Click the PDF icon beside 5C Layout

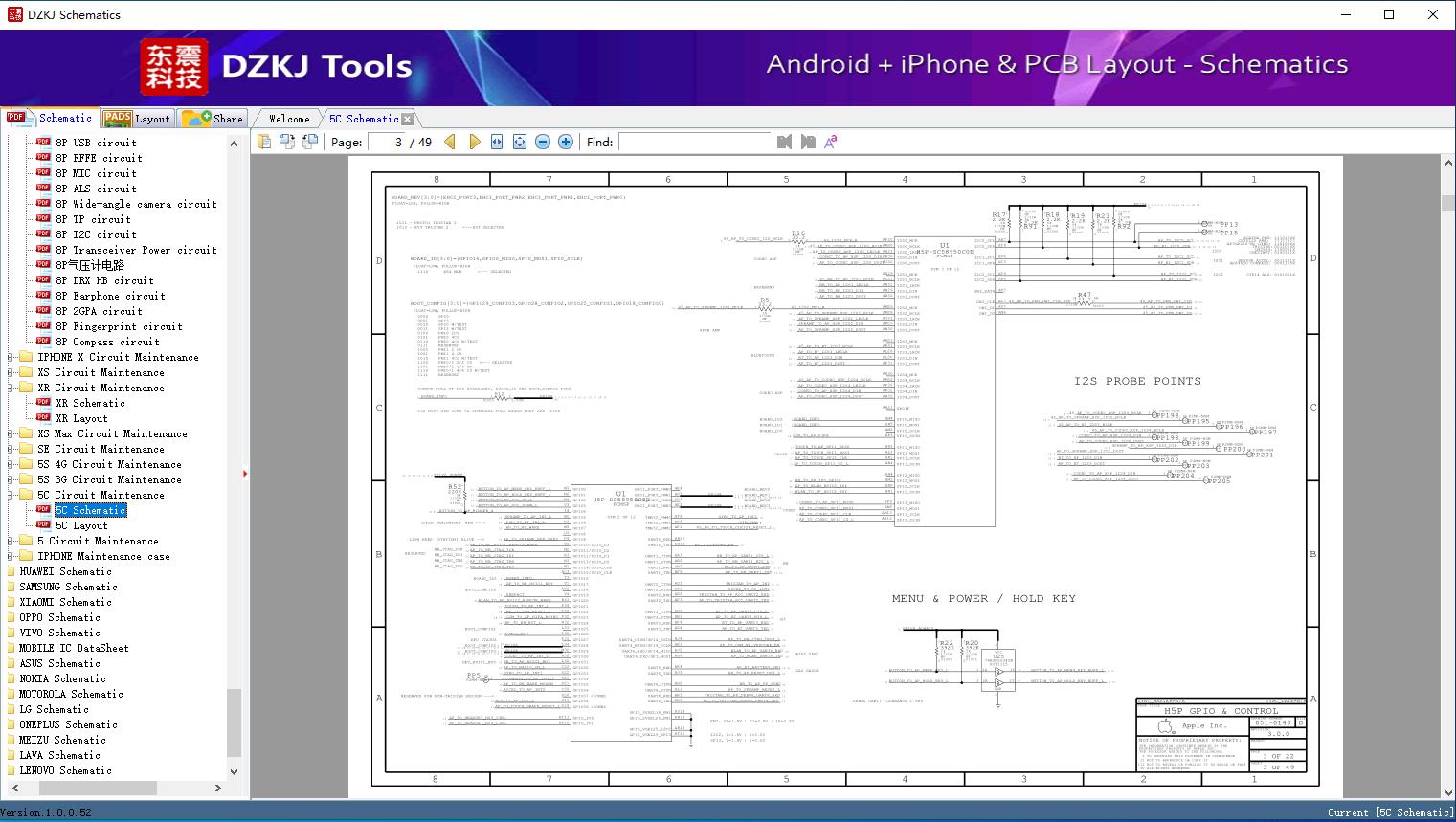click(43, 524)
